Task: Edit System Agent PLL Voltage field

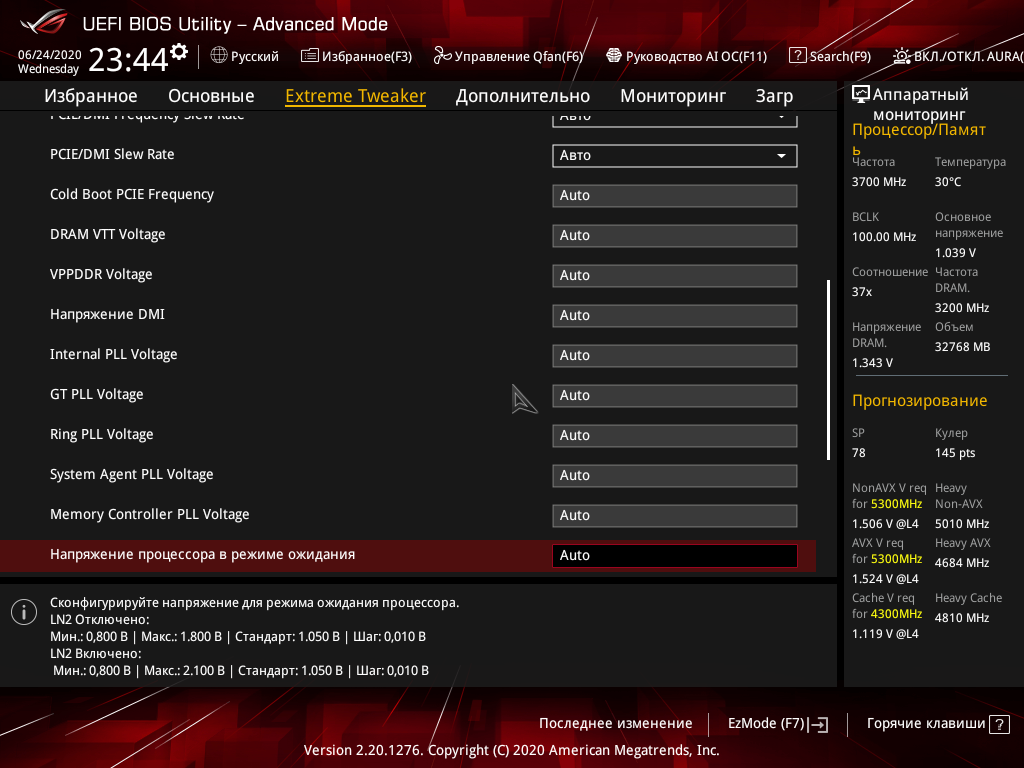Action: tap(675, 475)
